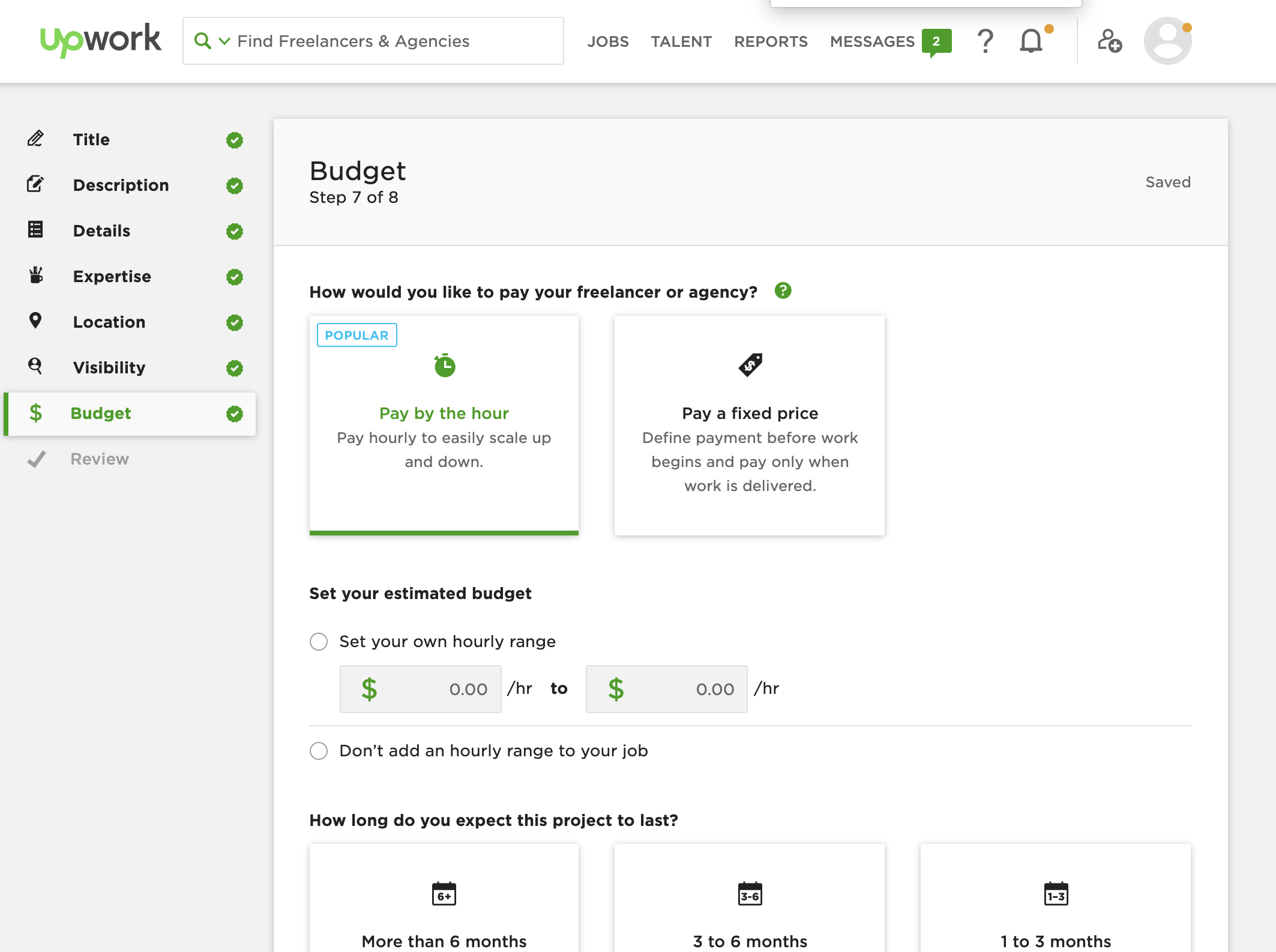Click the Find Freelancers & Agencies search box
1276x952 pixels.
point(390,41)
